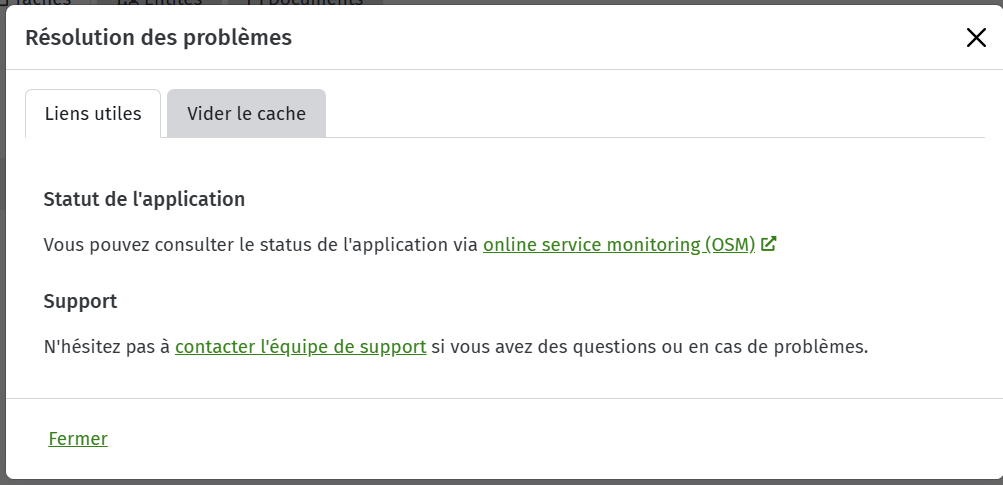Click the Support section heading

click(x=81, y=301)
